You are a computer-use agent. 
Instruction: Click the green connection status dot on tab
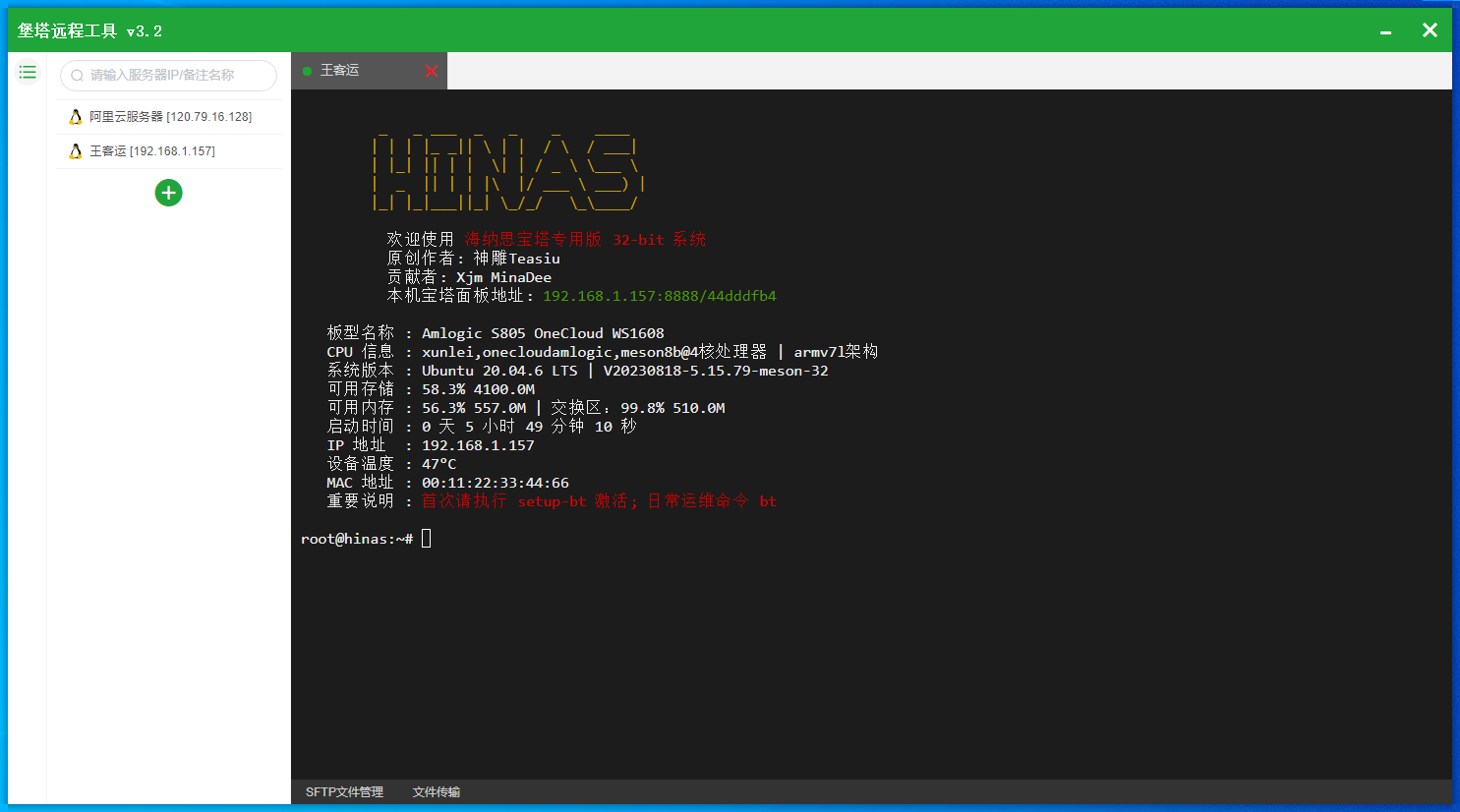click(x=307, y=71)
